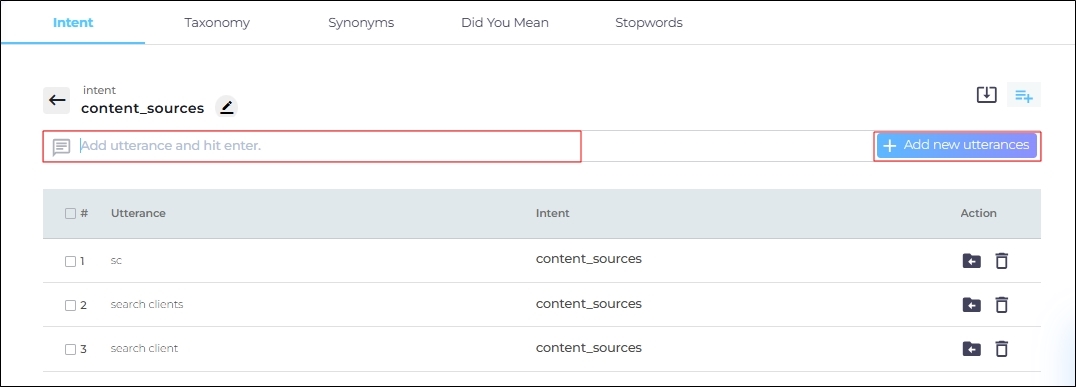Delete the 'sc' utterance

tap(1002, 261)
